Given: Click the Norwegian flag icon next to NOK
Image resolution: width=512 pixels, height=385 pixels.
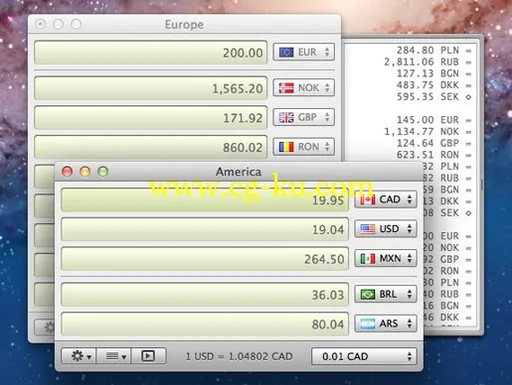Looking at the screenshot, I should click(286, 88).
